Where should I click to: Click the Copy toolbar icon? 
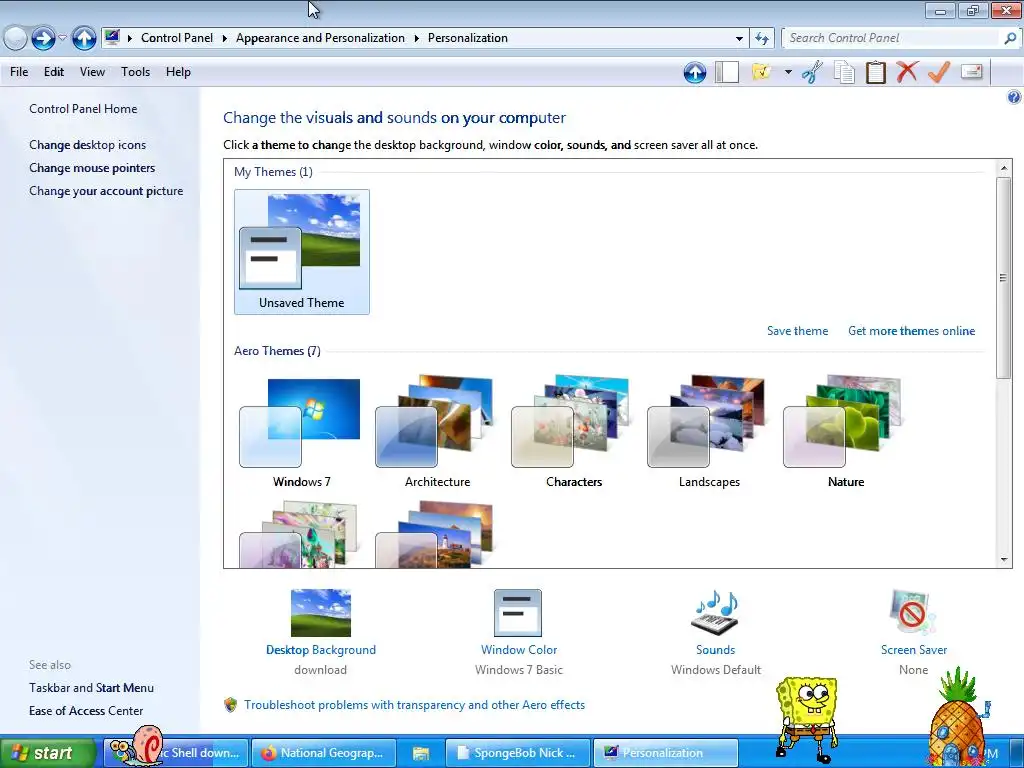click(844, 72)
